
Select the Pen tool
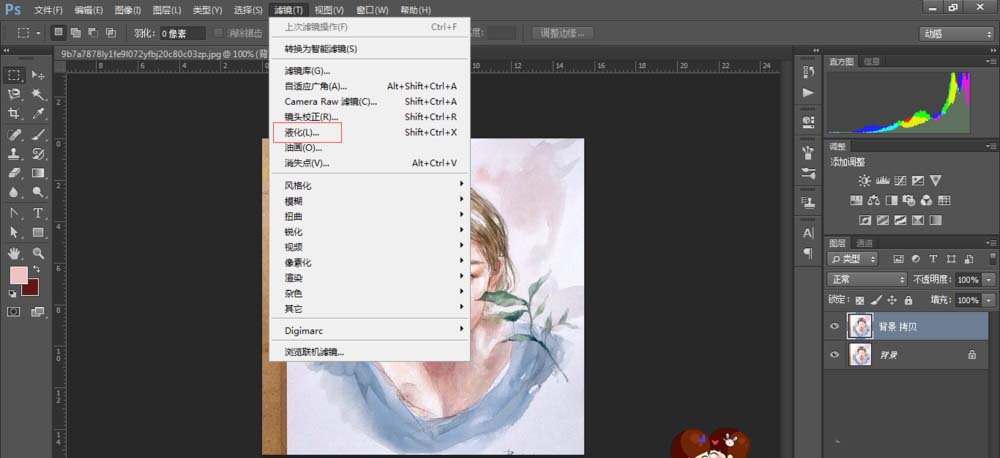point(14,213)
